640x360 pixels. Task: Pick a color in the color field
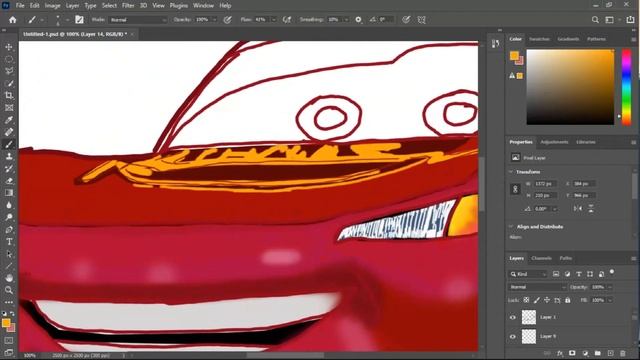pyautogui.click(x=570, y=87)
